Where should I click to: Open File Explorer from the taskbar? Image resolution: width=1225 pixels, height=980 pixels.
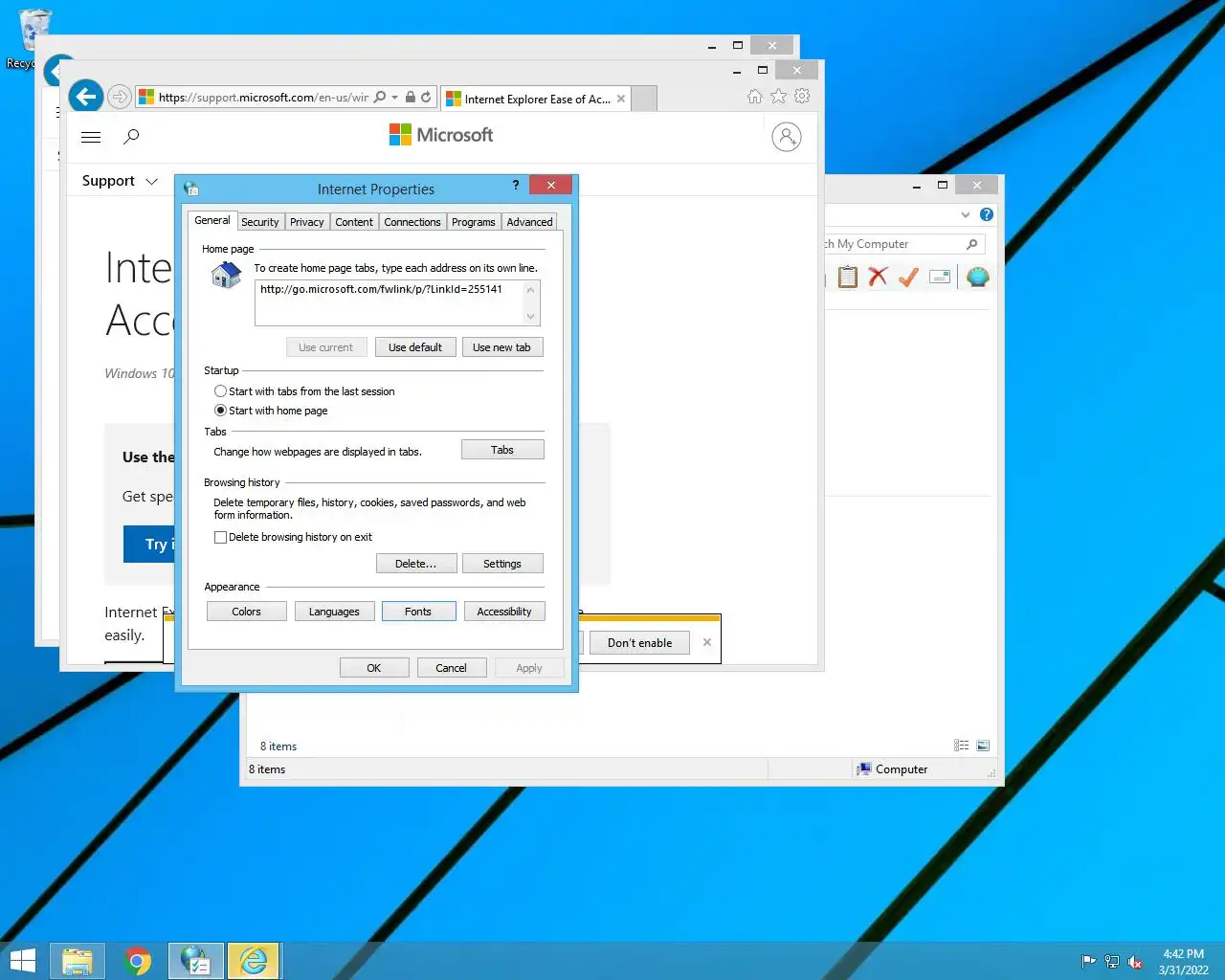click(x=78, y=961)
